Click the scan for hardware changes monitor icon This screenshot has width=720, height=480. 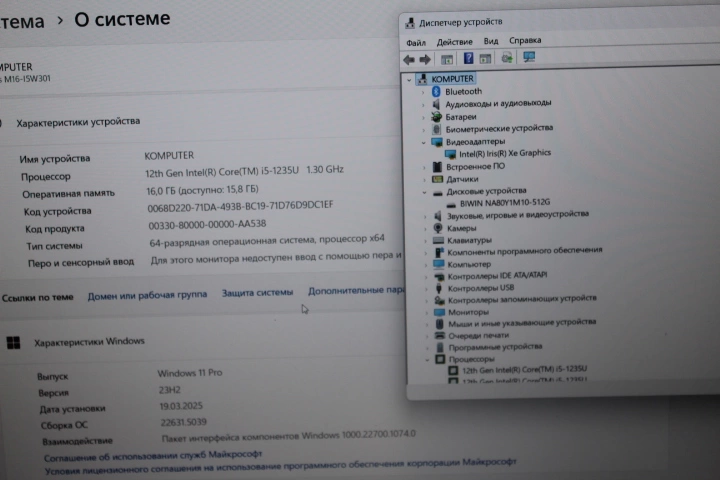click(529, 58)
